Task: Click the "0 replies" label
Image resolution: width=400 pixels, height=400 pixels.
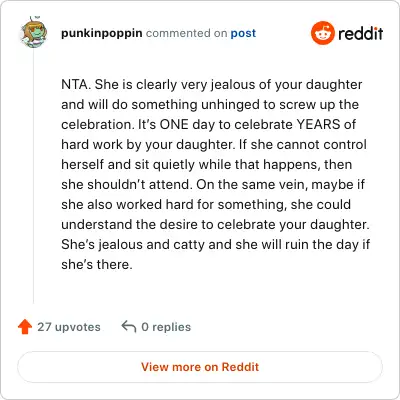Action: point(166,327)
